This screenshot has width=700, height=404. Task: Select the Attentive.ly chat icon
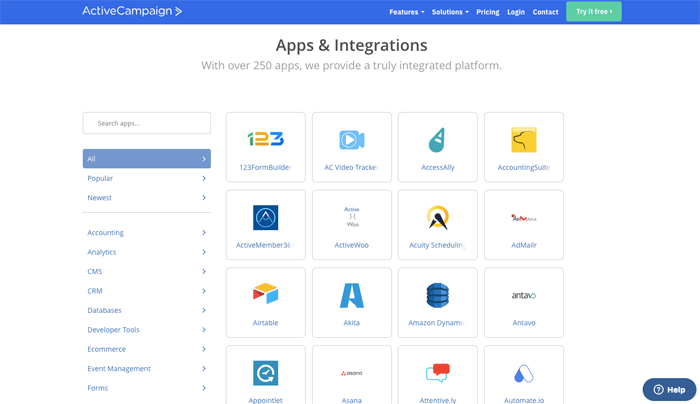click(437, 373)
